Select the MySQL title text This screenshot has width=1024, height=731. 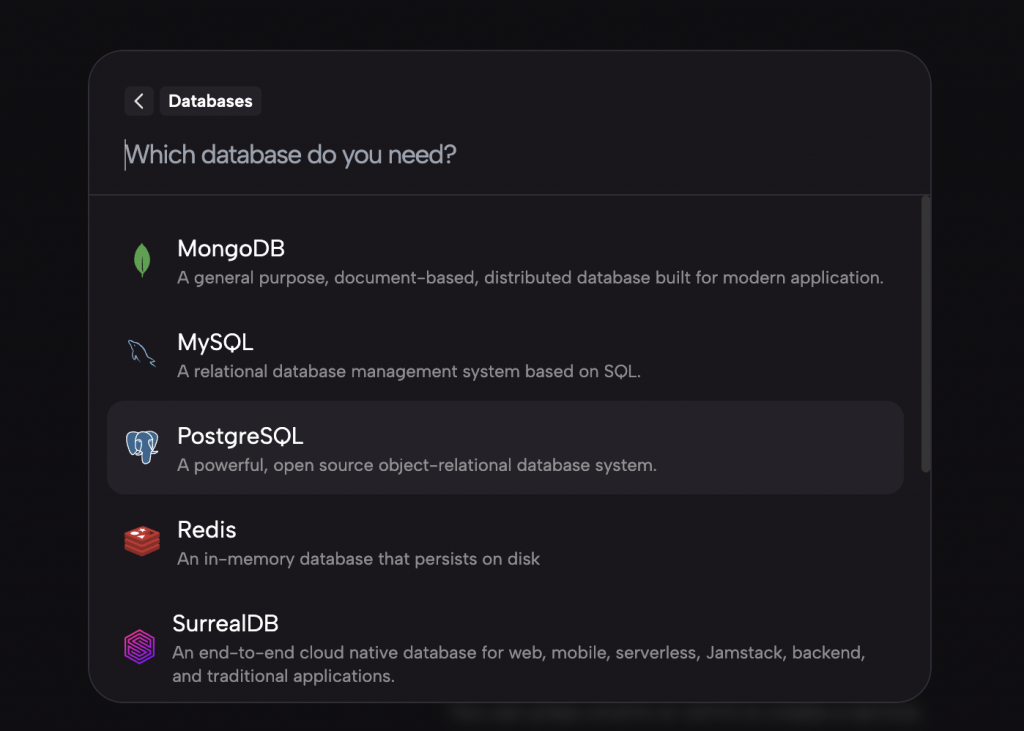(215, 342)
